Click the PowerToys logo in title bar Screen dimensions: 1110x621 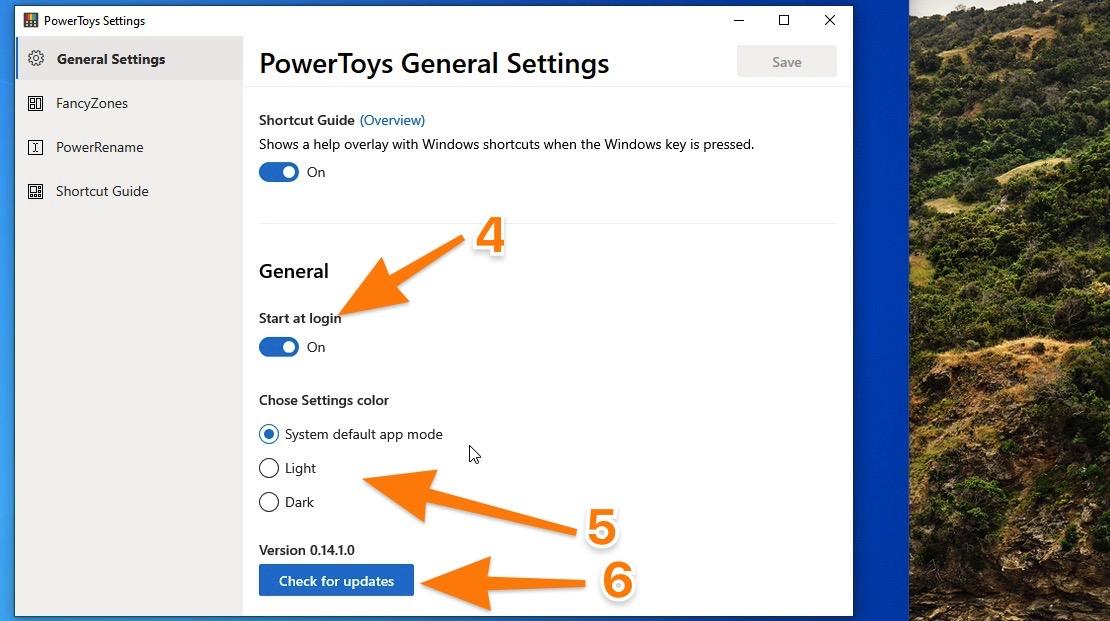point(30,21)
